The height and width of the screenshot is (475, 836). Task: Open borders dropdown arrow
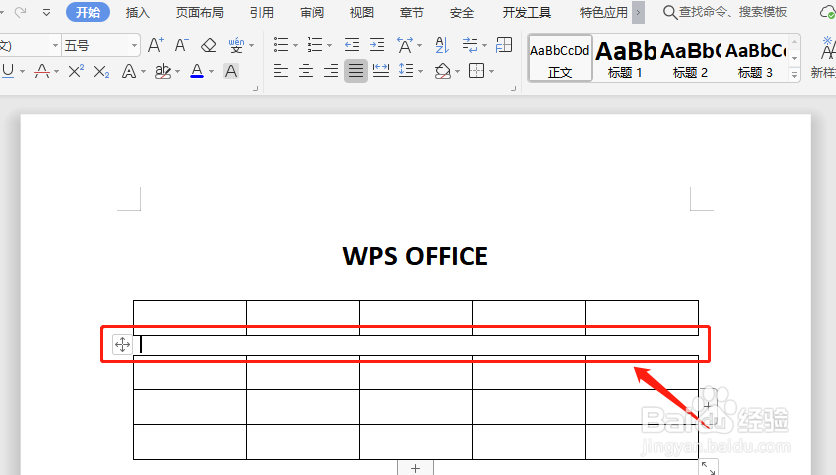[492, 71]
